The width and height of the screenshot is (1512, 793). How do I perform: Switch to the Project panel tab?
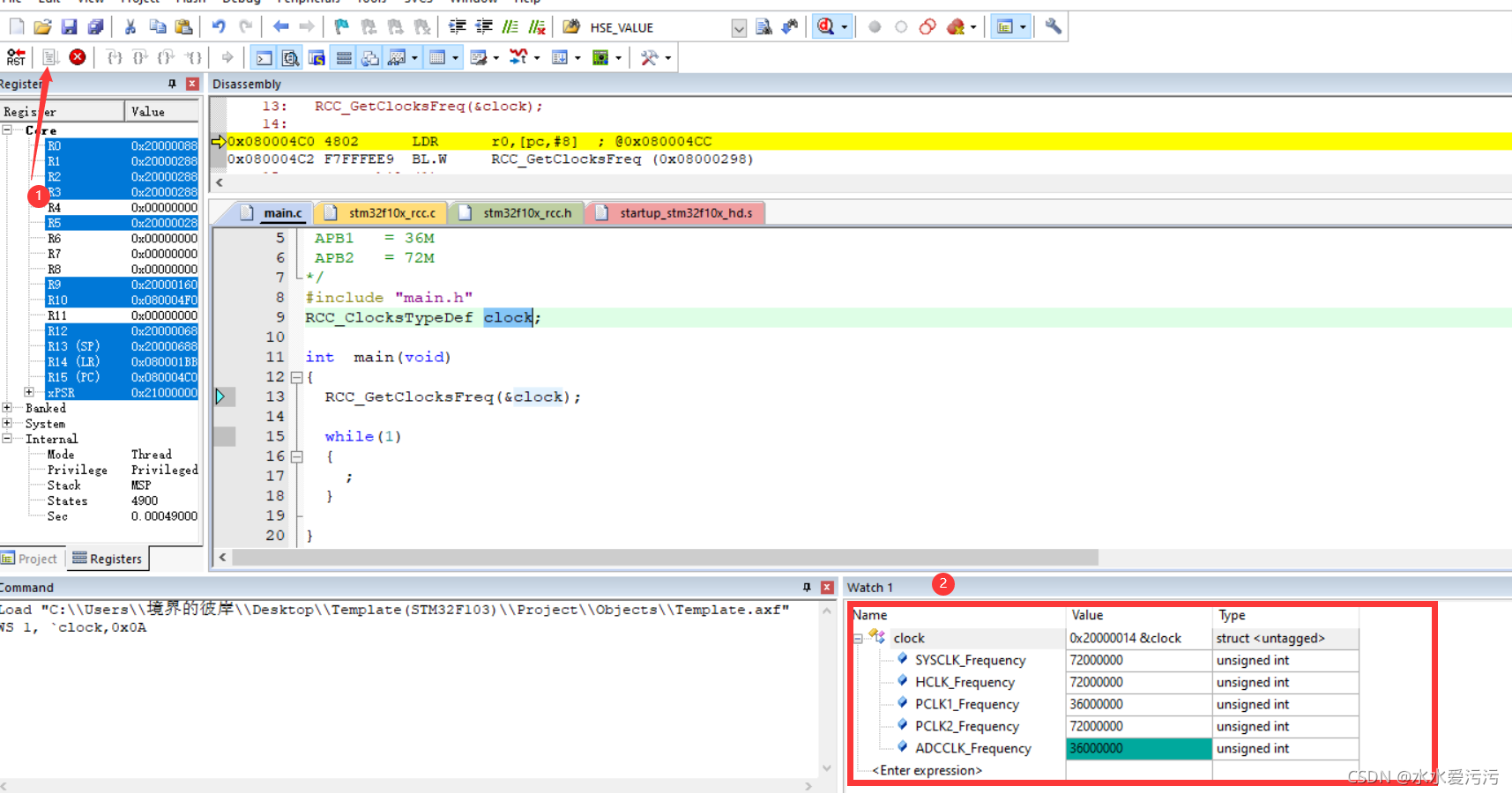(x=30, y=559)
